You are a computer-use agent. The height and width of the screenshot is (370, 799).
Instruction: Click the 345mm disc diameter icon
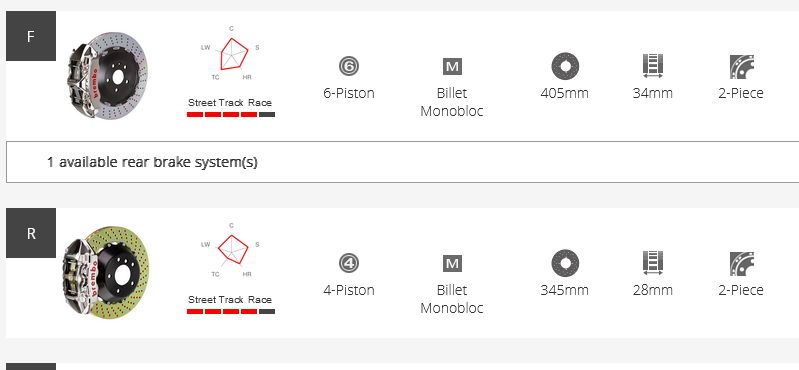pyautogui.click(x=565, y=263)
